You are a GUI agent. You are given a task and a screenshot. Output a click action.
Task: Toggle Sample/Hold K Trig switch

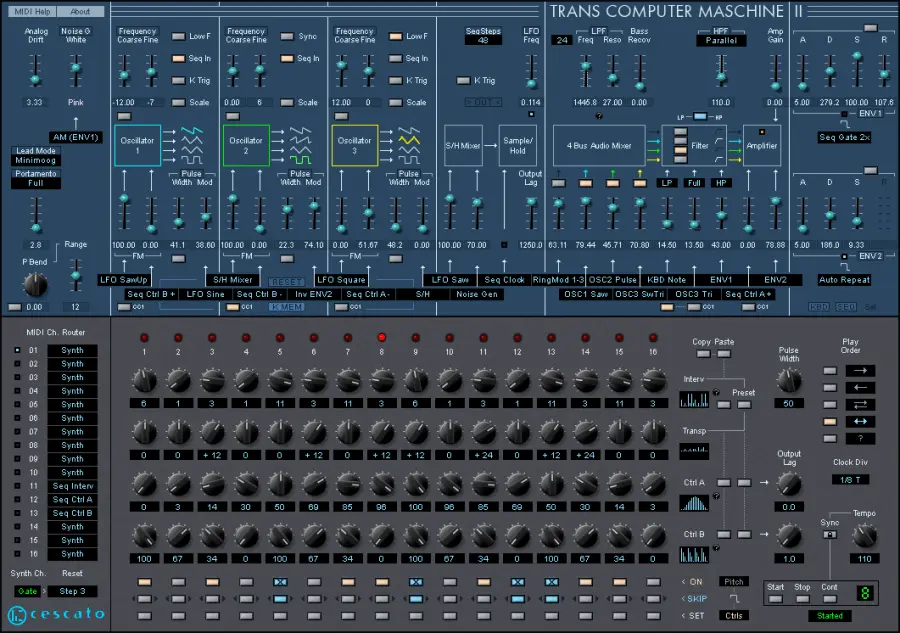pos(463,80)
